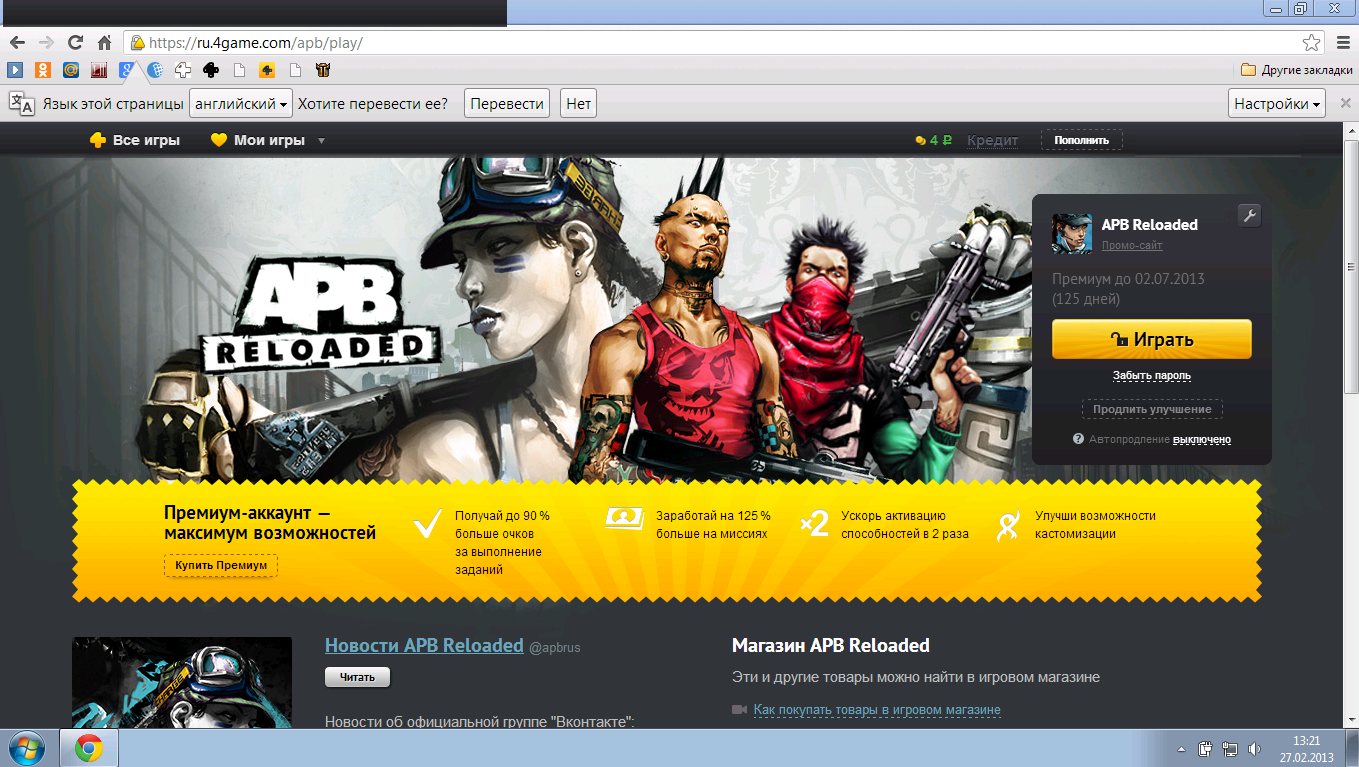Open the Mail.ru @ bookmark icon
The image size is (1359, 767).
click(x=71, y=70)
